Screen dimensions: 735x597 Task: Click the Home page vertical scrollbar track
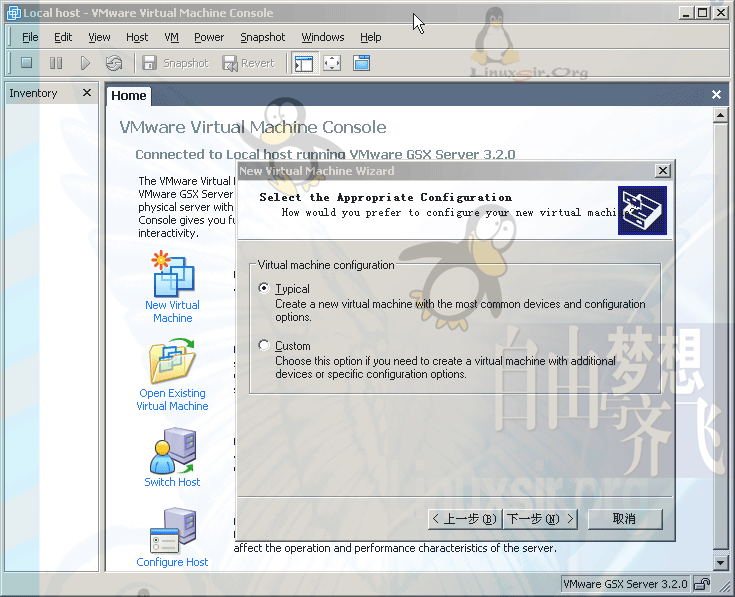[720, 338]
